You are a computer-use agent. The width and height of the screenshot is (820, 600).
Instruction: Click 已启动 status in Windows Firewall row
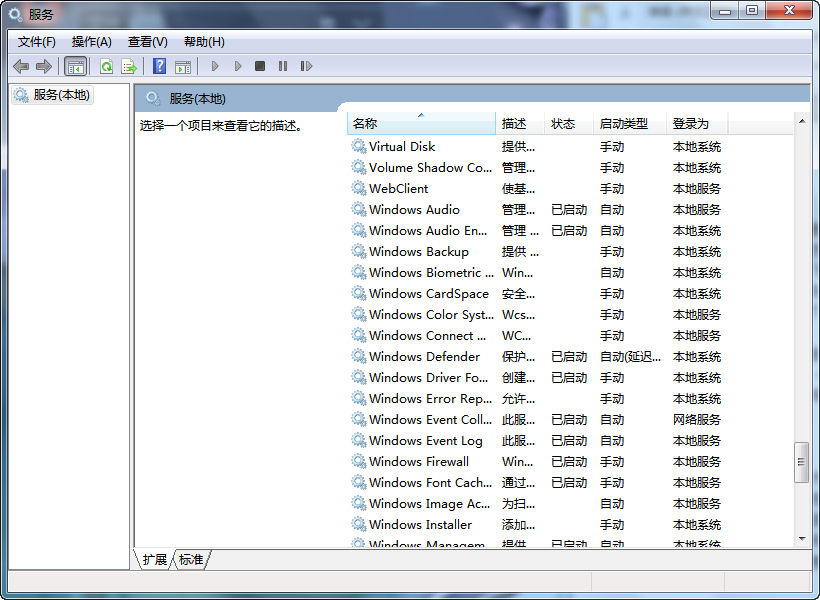point(569,461)
